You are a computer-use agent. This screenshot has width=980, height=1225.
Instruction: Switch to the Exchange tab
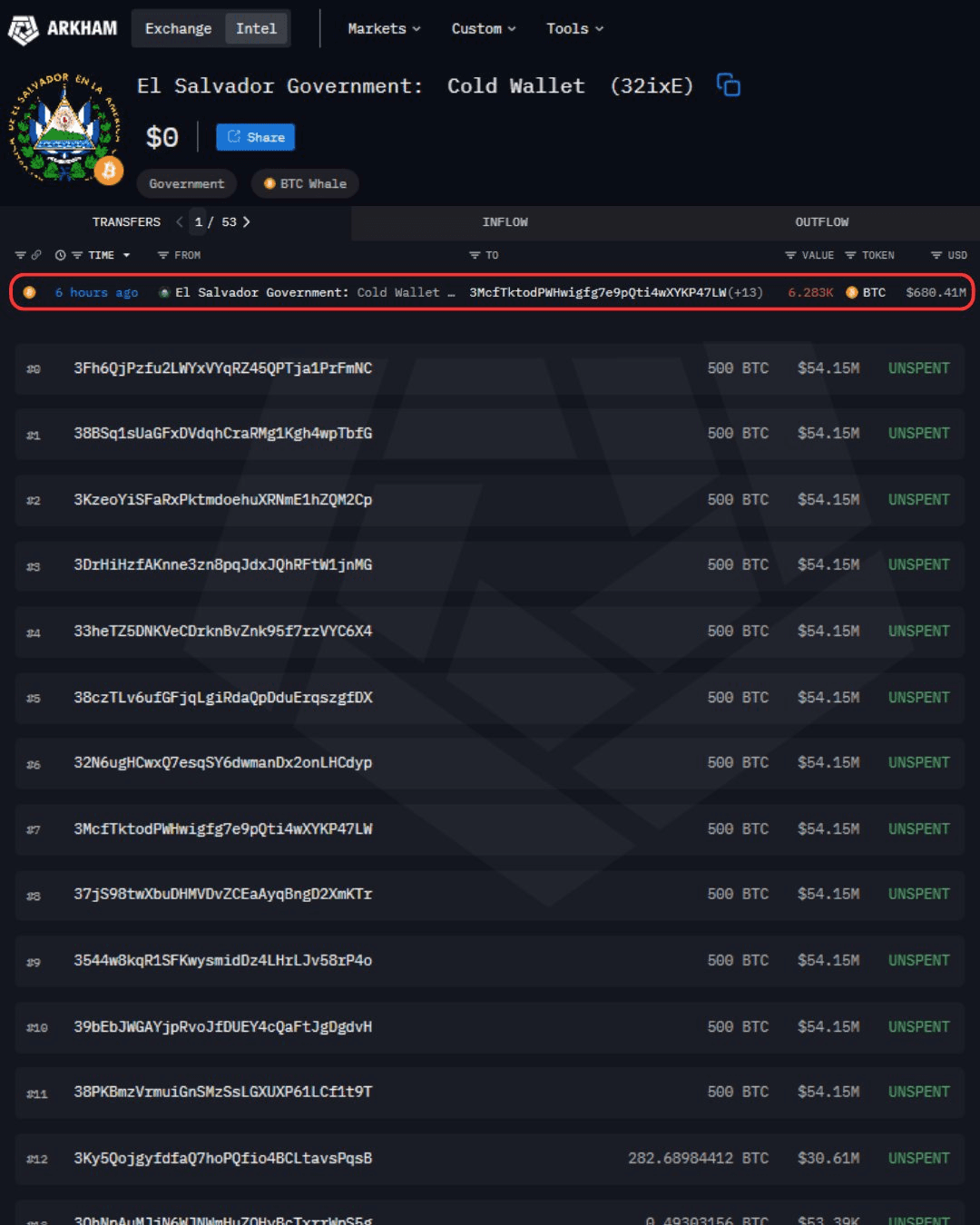[178, 28]
